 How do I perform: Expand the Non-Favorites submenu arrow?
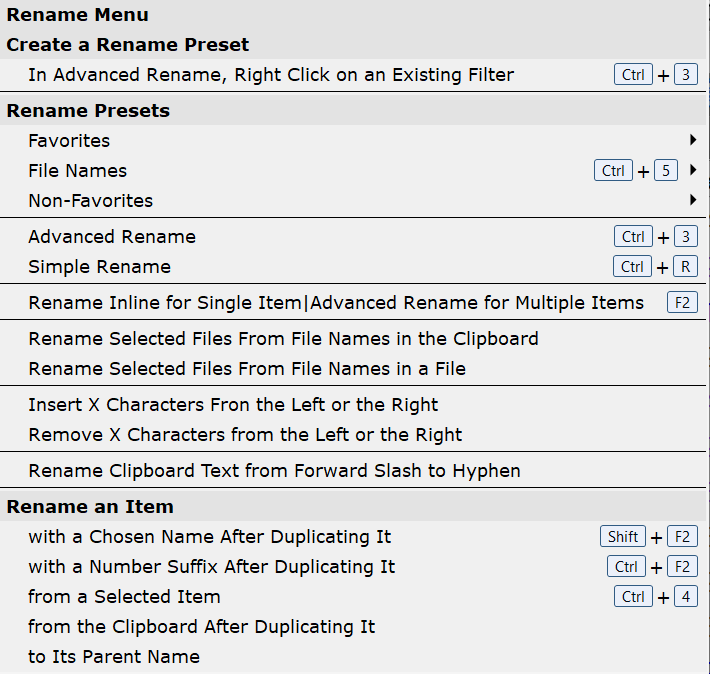(x=692, y=200)
